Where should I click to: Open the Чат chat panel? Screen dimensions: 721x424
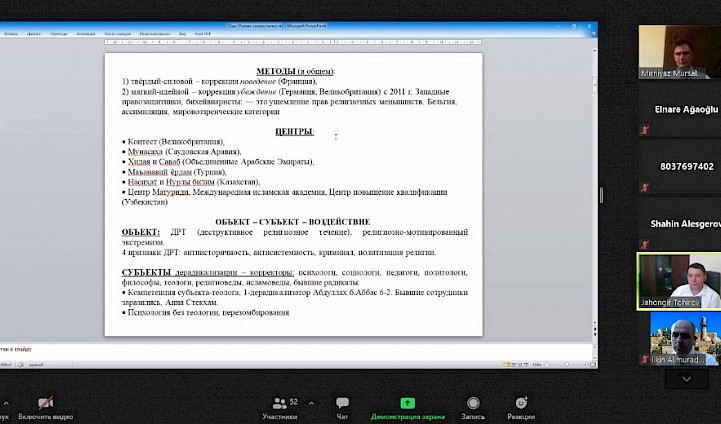(x=342, y=408)
